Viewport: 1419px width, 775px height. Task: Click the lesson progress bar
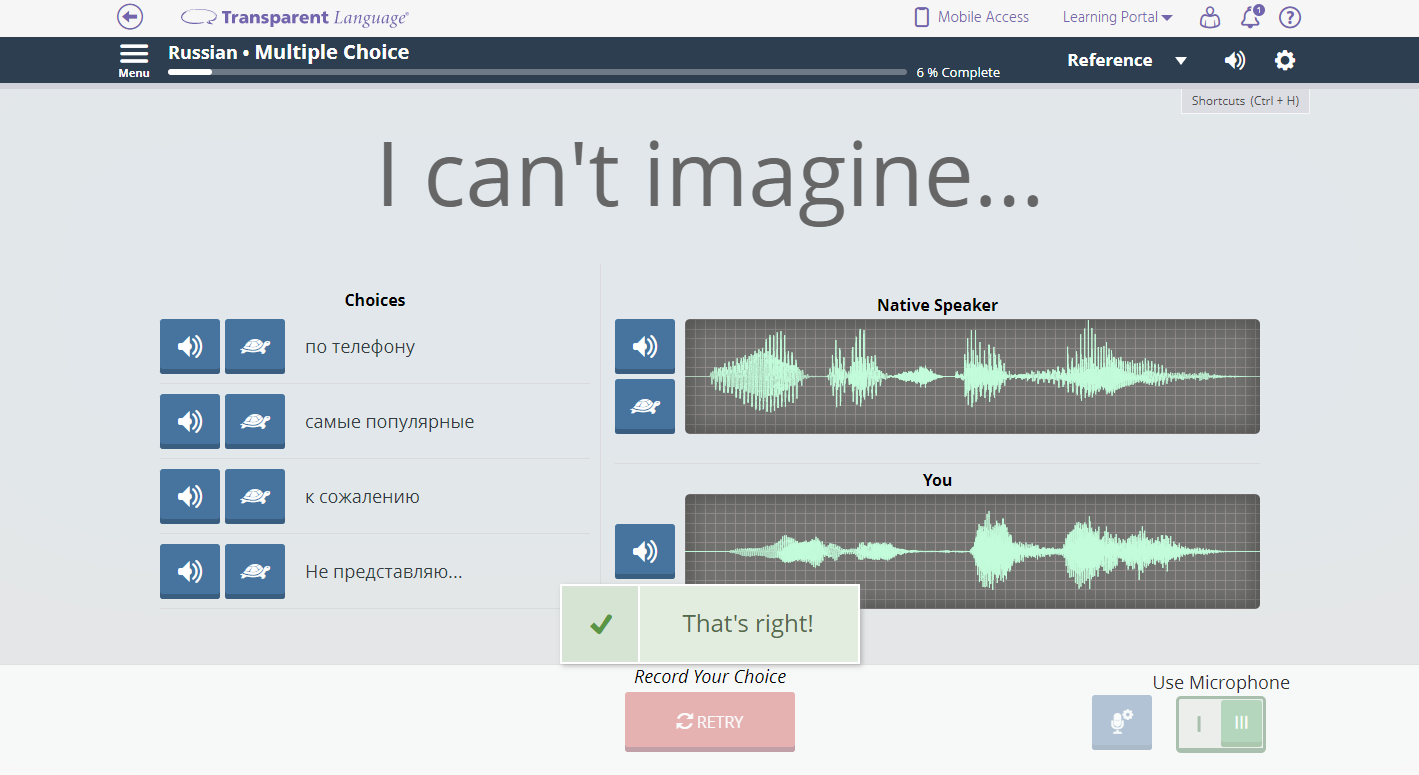point(538,72)
